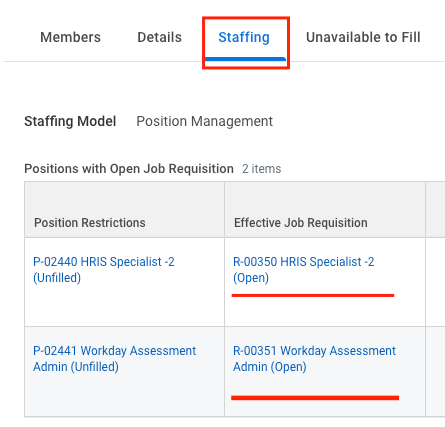The height and width of the screenshot is (427, 445).
Task: Click the 2 items count text
Action: (x=262, y=169)
